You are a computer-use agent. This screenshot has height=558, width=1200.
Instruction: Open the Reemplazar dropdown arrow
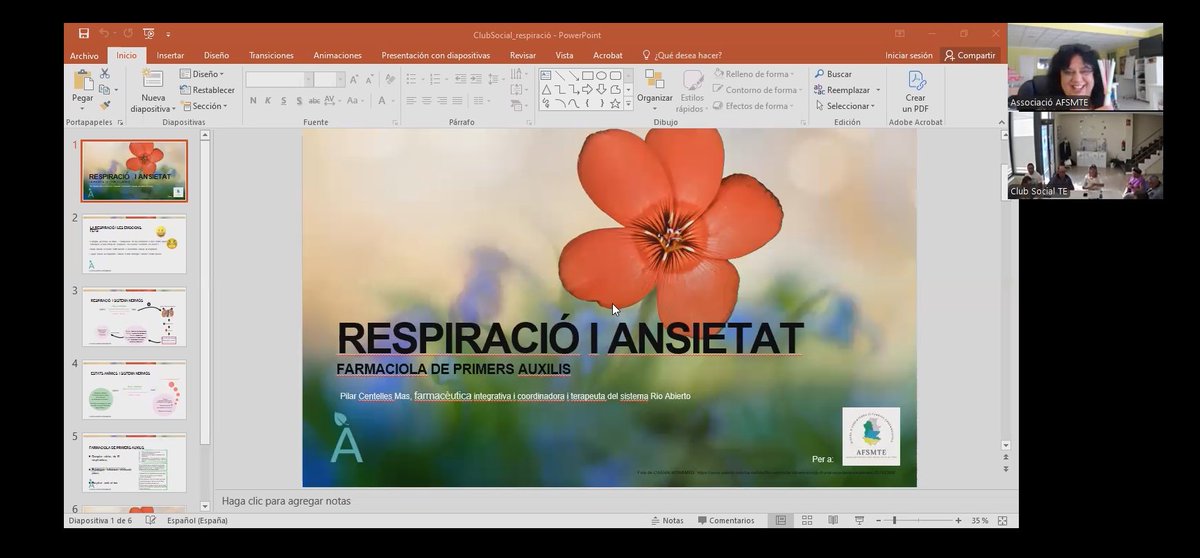(878, 90)
